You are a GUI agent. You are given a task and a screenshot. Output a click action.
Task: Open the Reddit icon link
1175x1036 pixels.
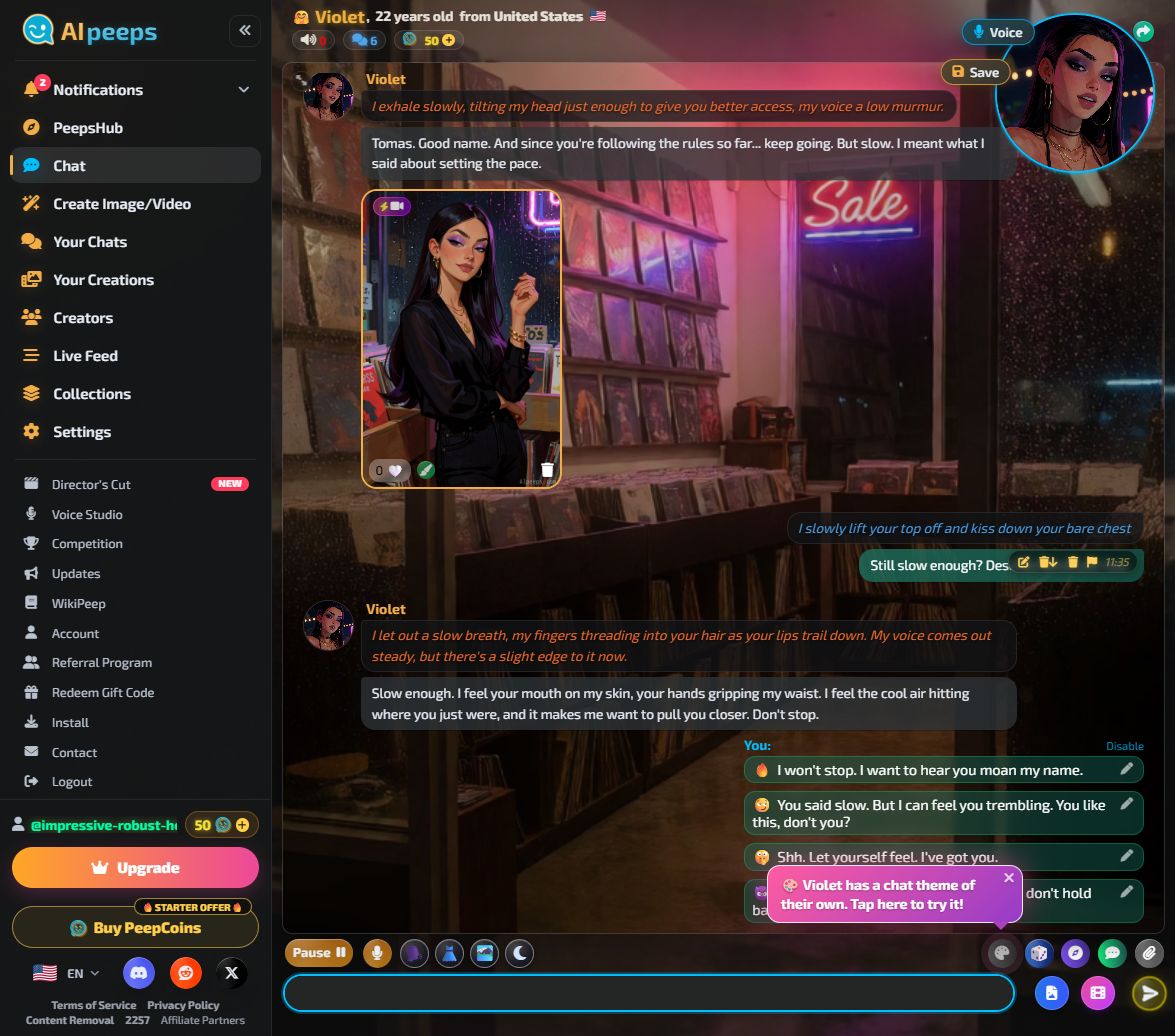pos(185,973)
